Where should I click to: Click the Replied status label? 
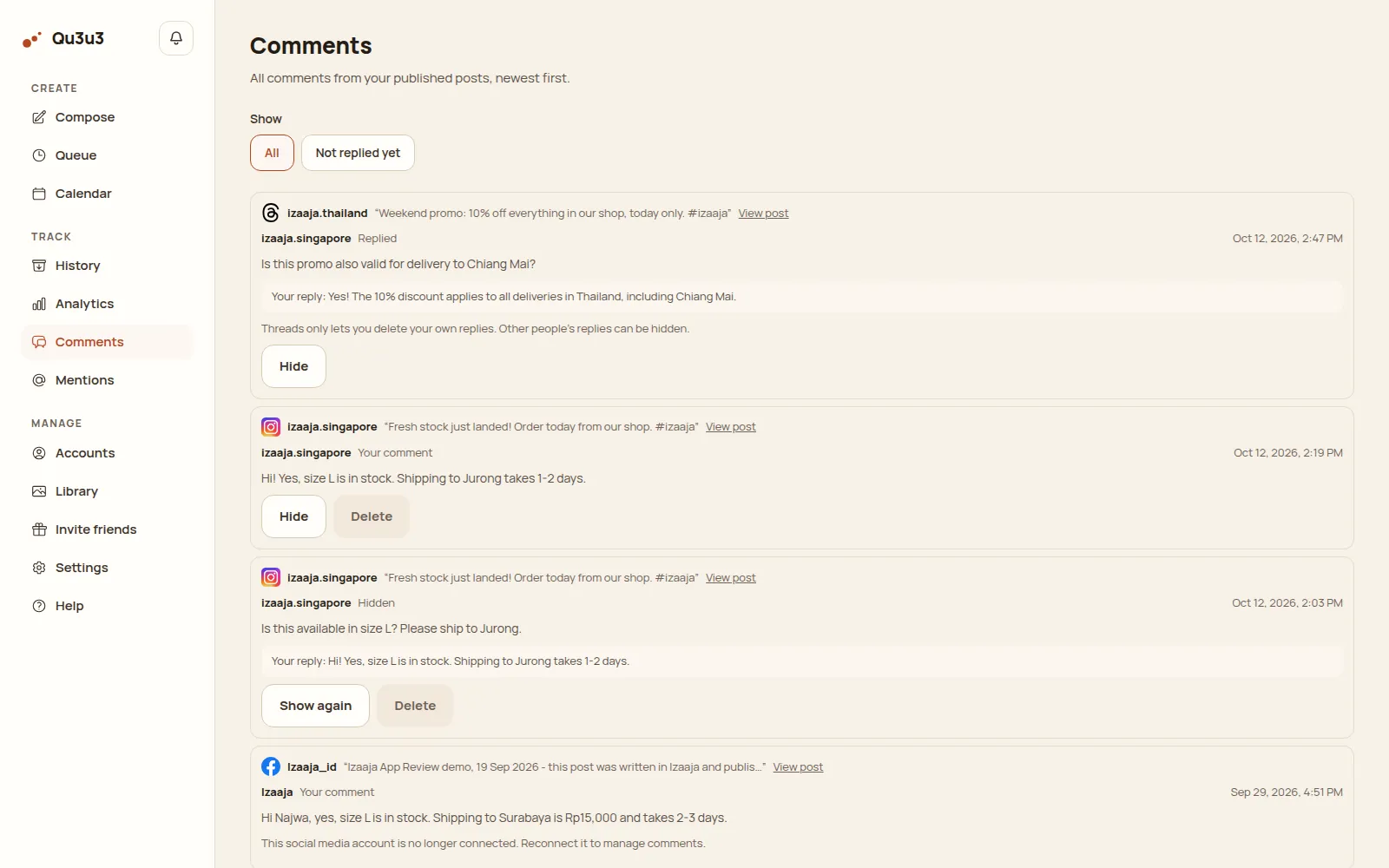[x=377, y=239]
